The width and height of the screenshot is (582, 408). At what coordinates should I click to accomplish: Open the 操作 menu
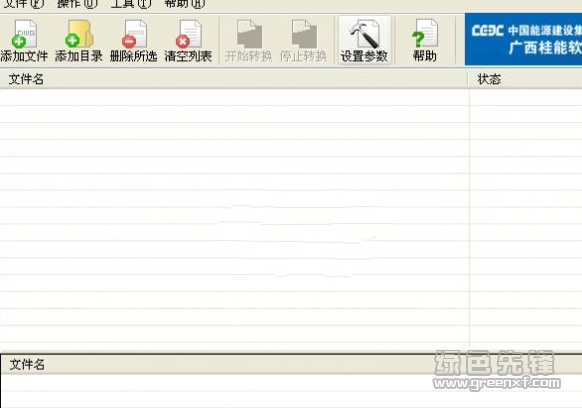click(77, 4)
